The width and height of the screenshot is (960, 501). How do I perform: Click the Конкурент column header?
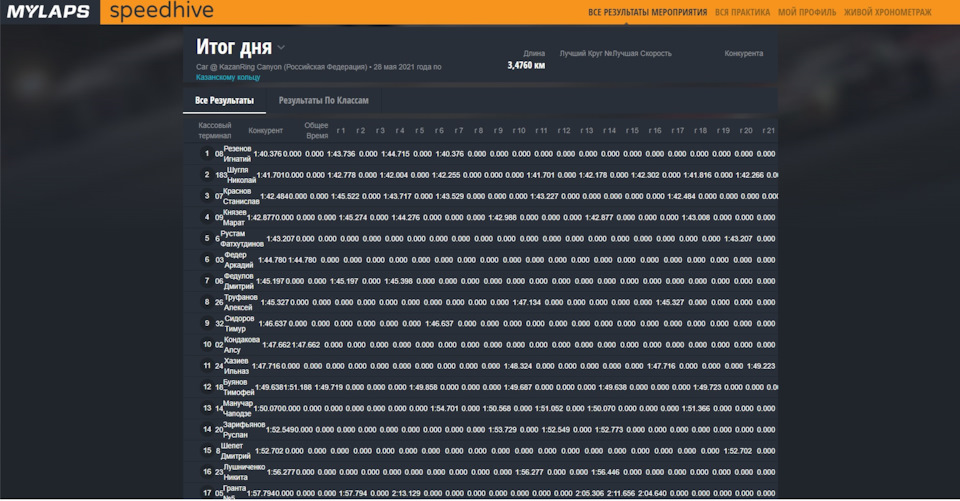coord(265,130)
